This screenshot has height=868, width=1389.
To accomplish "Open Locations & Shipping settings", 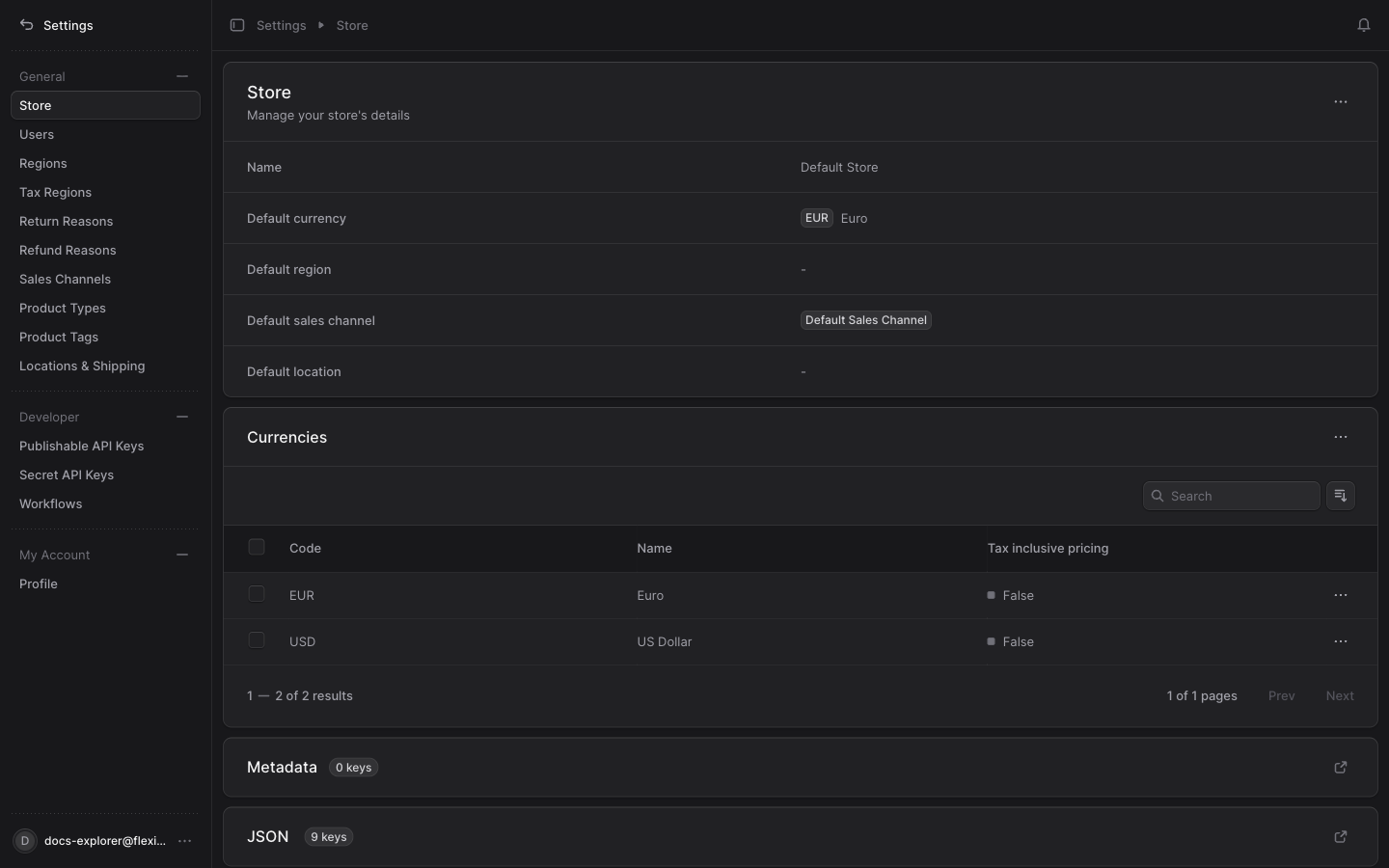I will coord(105,366).
